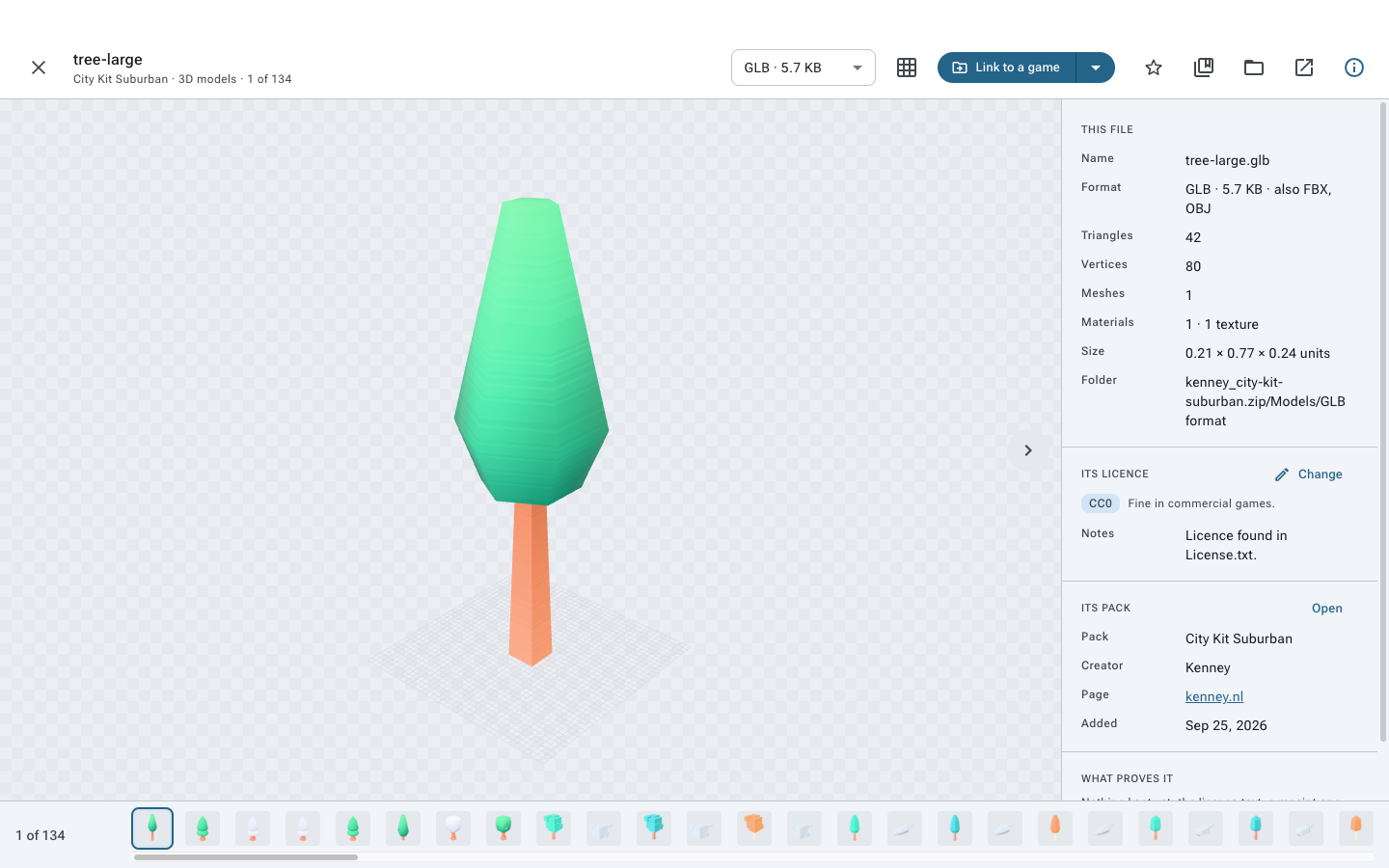The width and height of the screenshot is (1389, 868).
Task: Add the model to a collection
Action: click(1204, 68)
